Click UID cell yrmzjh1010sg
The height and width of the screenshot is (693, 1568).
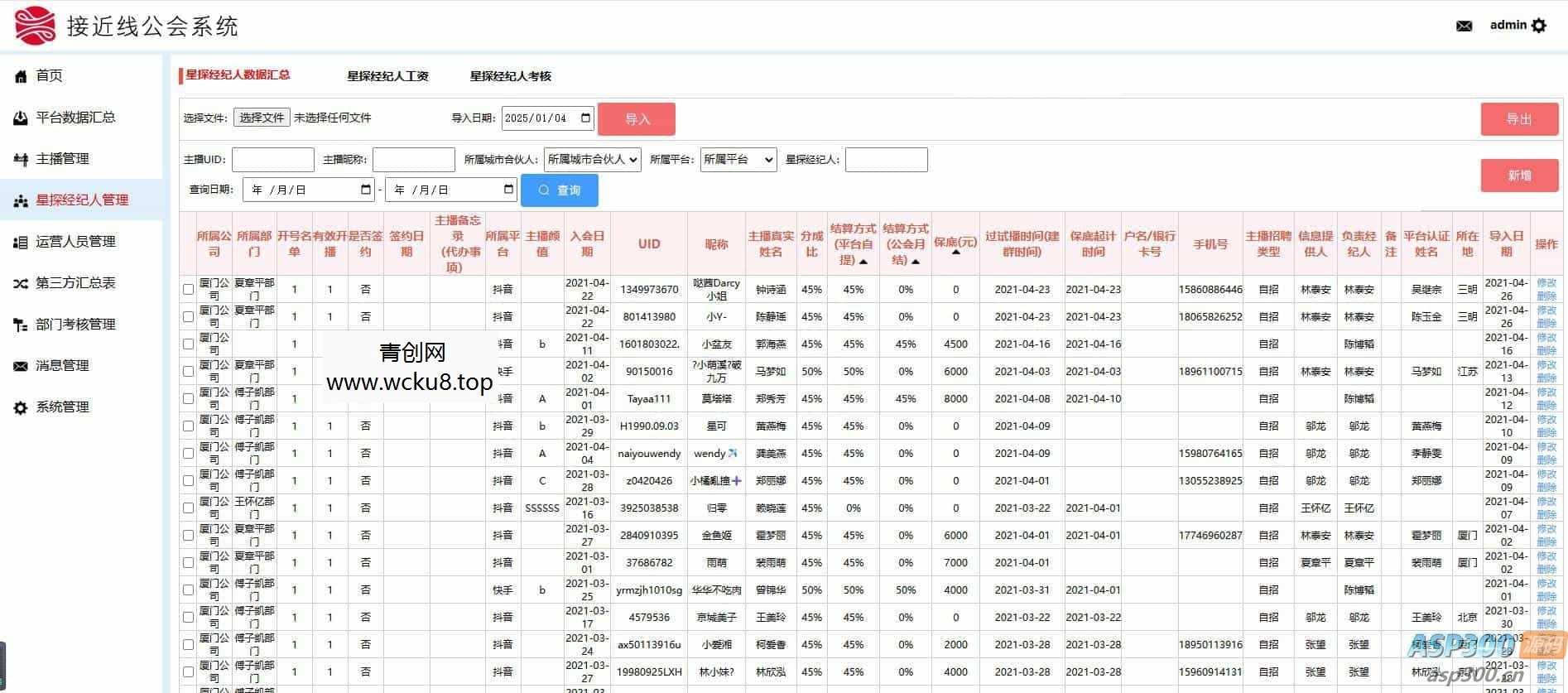click(x=649, y=590)
